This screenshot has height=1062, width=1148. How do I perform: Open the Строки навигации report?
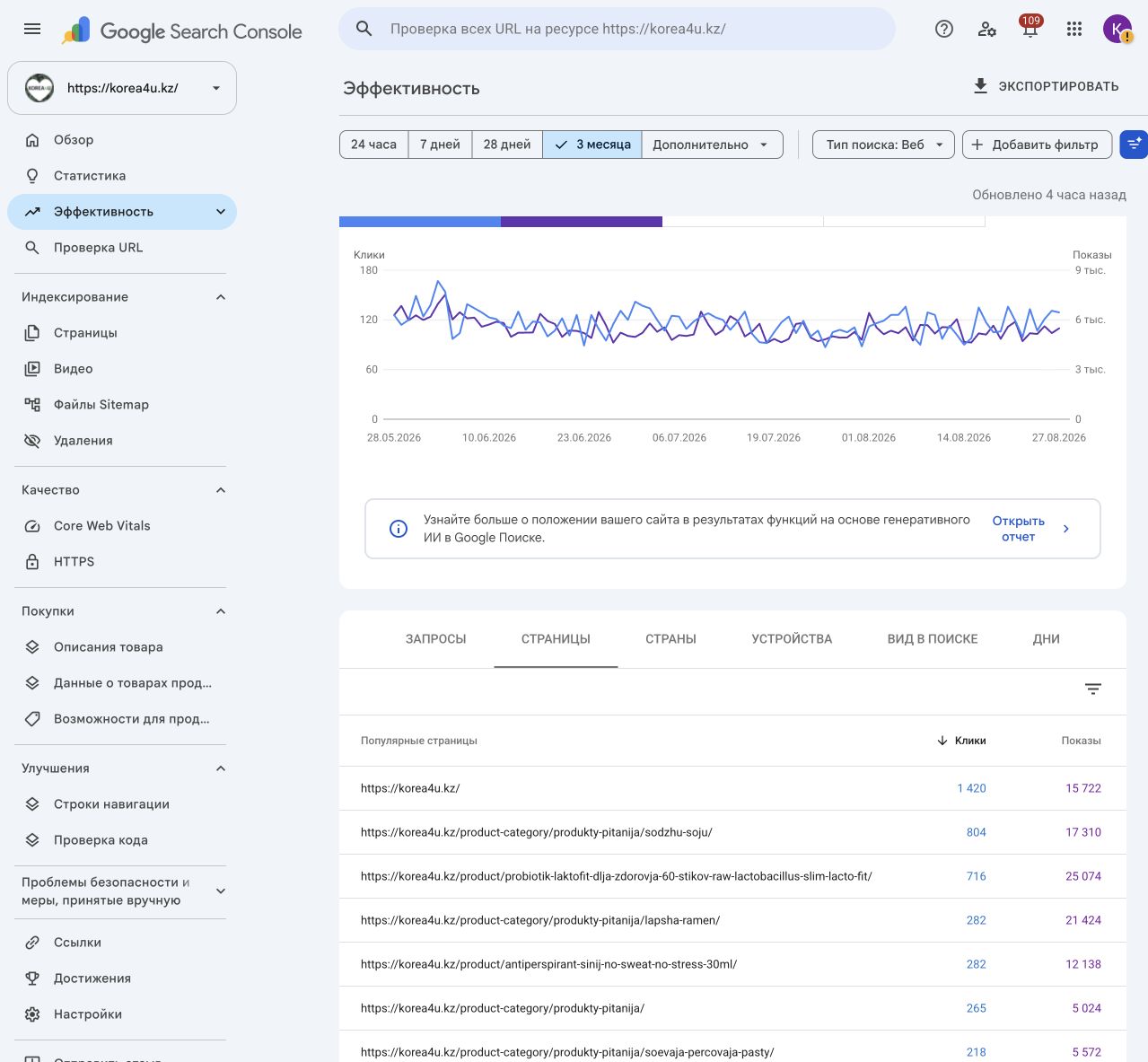(x=111, y=804)
